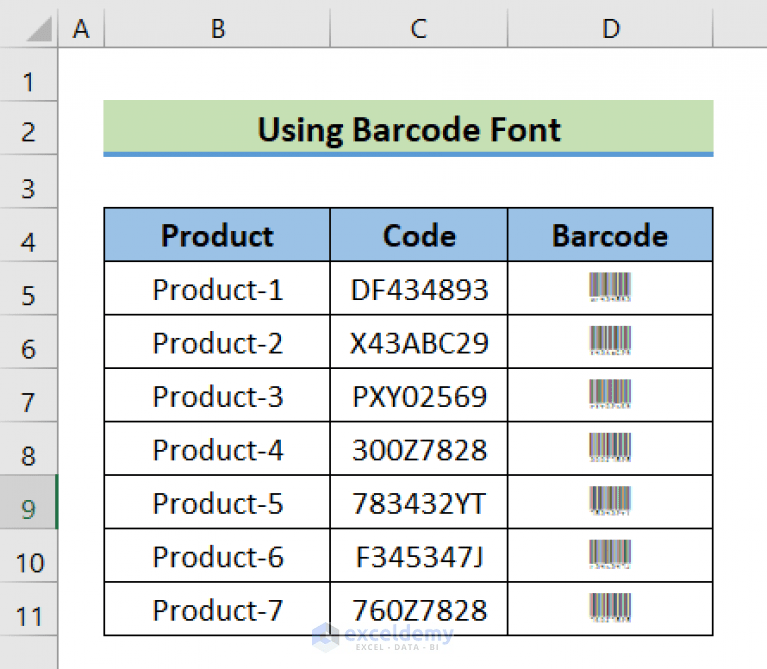767x669 pixels.
Task: Select the code cell 'PXY02569'
Action: click(x=419, y=395)
